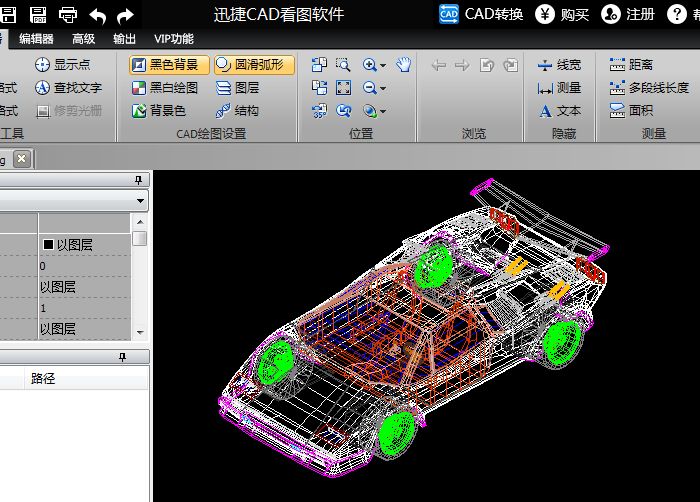
Task: Open the VIP功能 ribbon tab
Action: pyautogui.click(x=174, y=39)
